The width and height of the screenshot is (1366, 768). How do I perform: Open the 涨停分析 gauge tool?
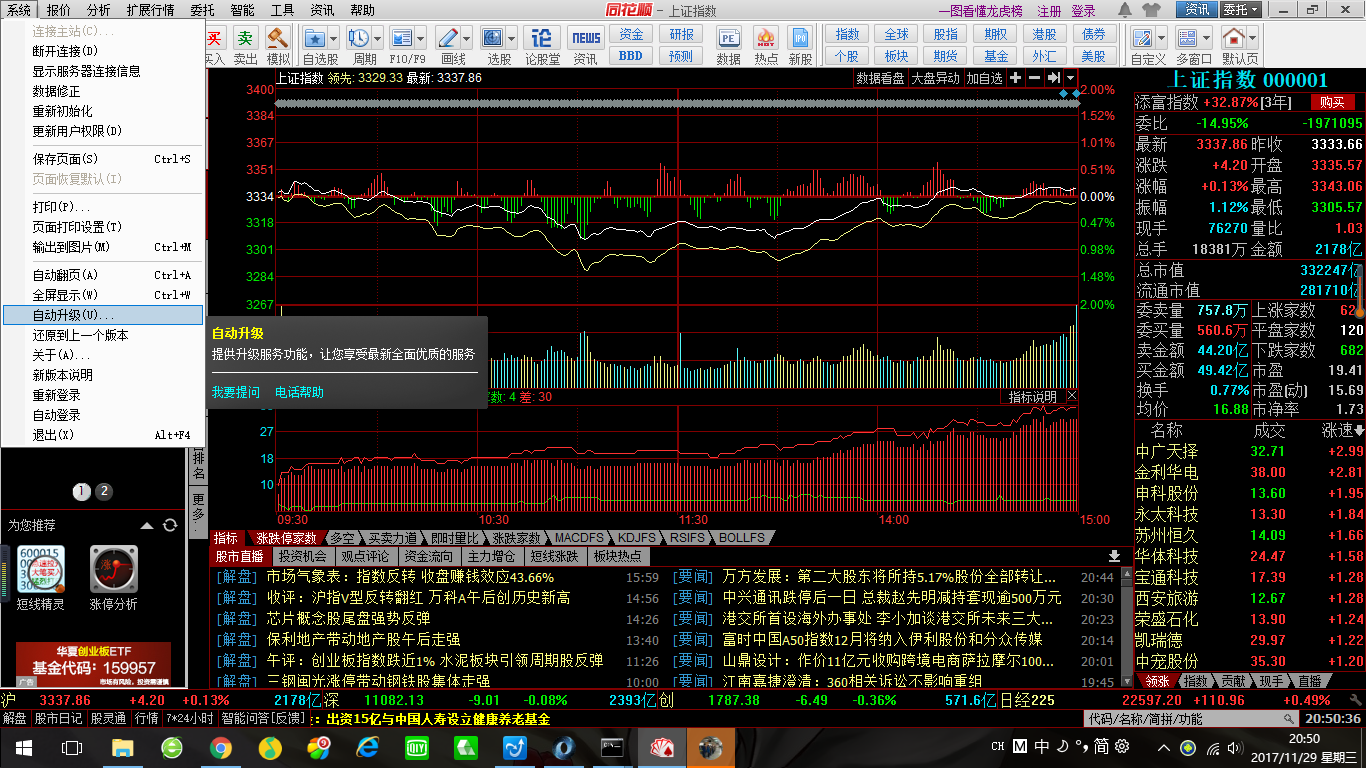click(x=114, y=570)
